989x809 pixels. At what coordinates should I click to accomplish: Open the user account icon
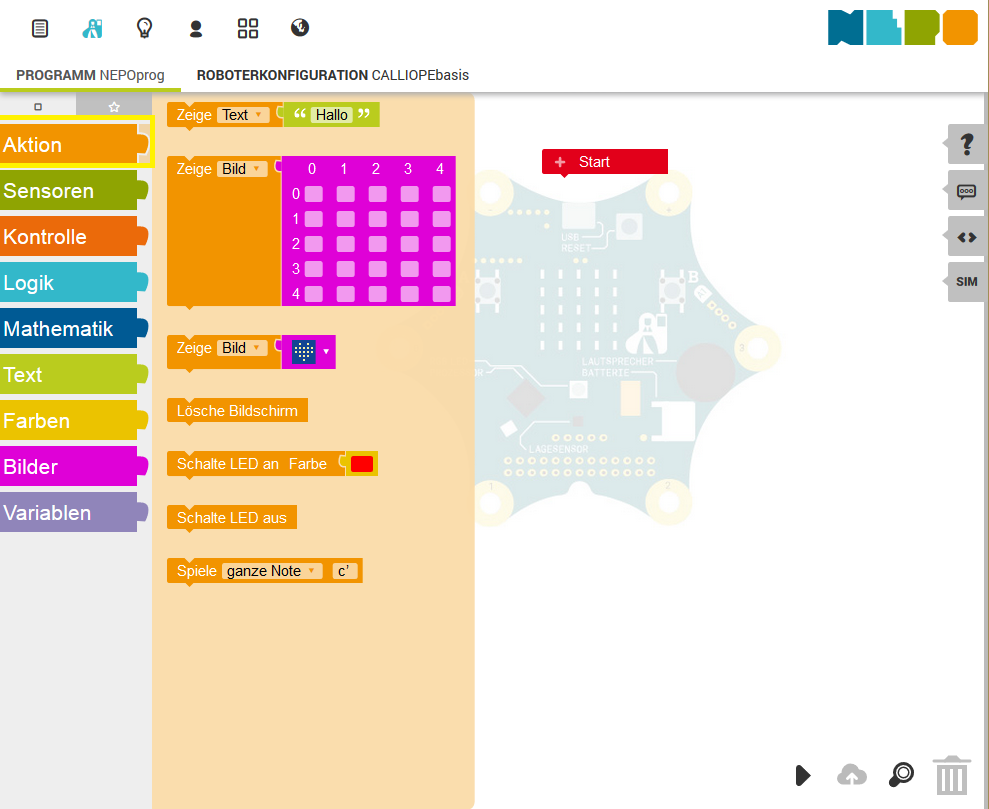pyautogui.click(x=196, y=29)
